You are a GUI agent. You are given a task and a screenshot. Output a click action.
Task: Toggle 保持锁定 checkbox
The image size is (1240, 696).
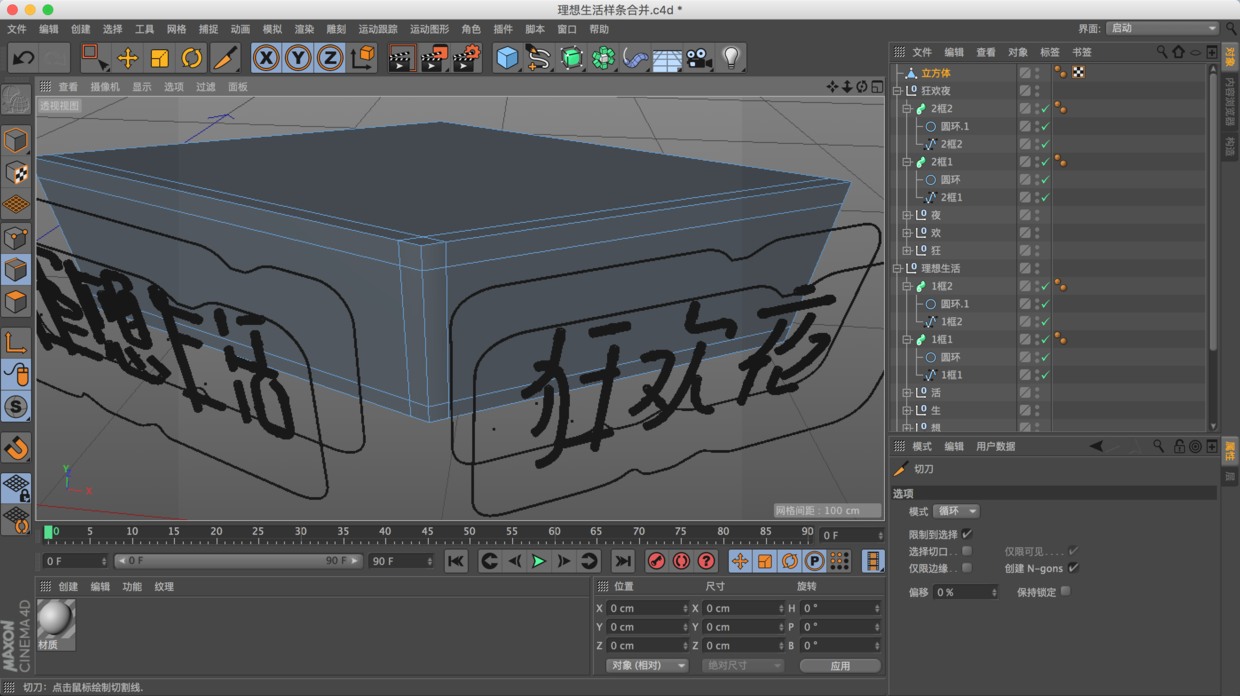pos(1066,592)
